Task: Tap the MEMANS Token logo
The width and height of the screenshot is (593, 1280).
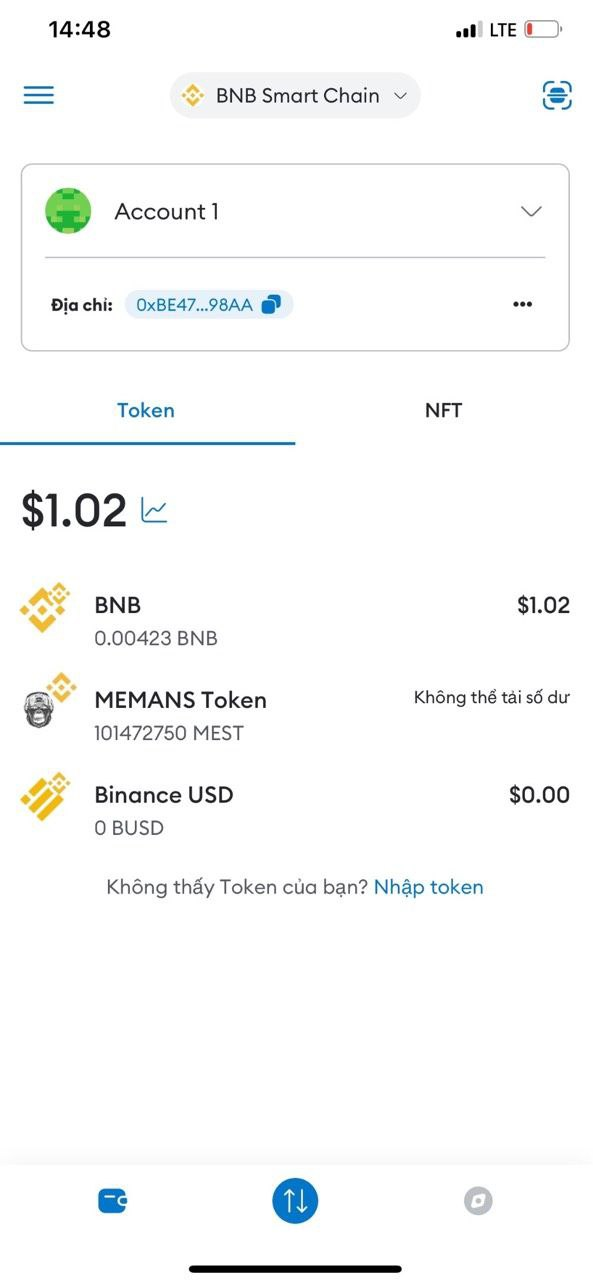Action: coord(48,701)
